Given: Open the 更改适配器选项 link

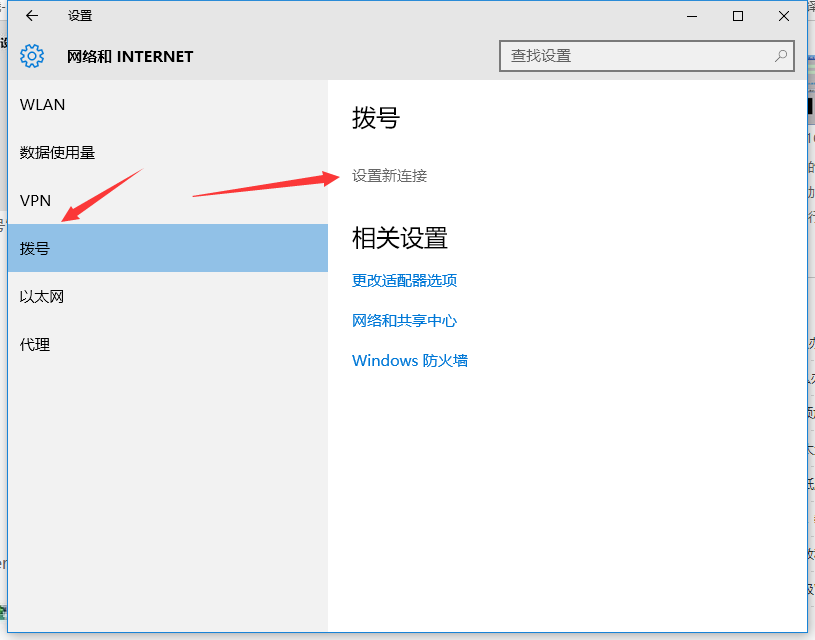Looking at the screenshot, I should (404, 281).
